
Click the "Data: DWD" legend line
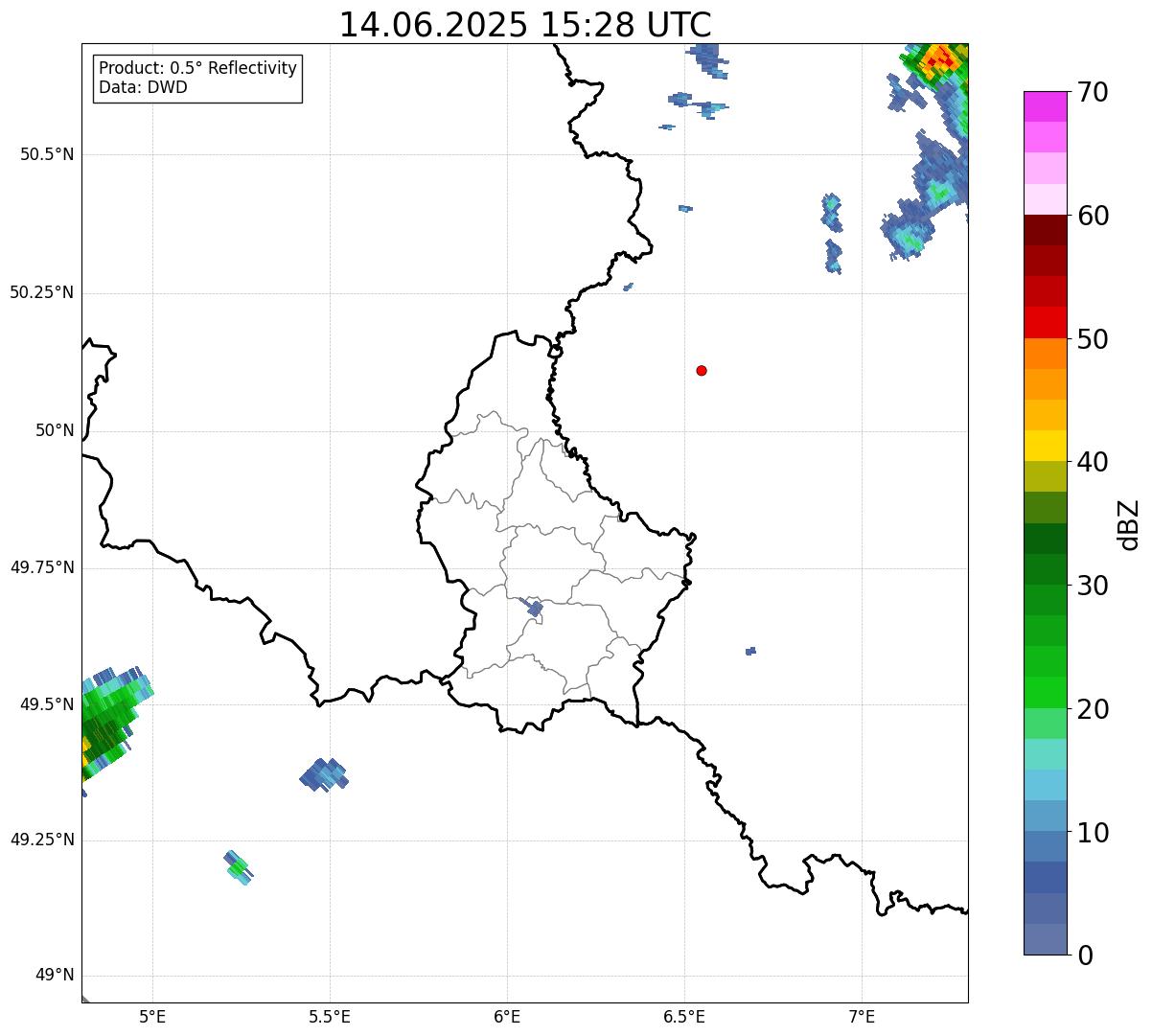tap(143, 88)
